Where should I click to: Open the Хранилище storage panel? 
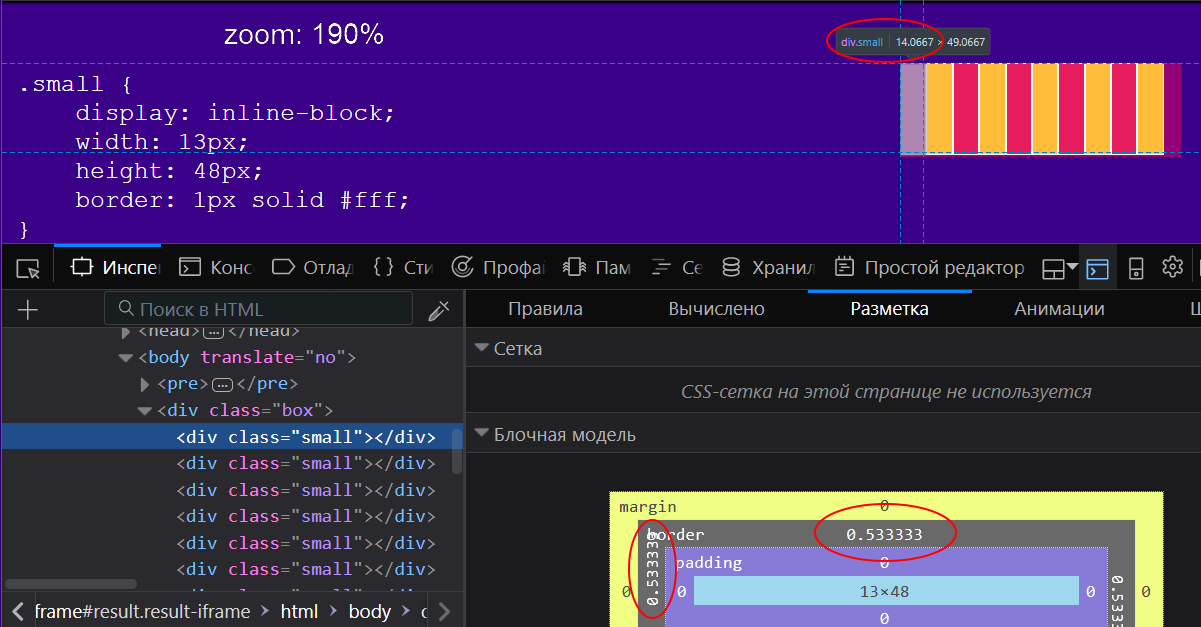(x=768, y=268)
